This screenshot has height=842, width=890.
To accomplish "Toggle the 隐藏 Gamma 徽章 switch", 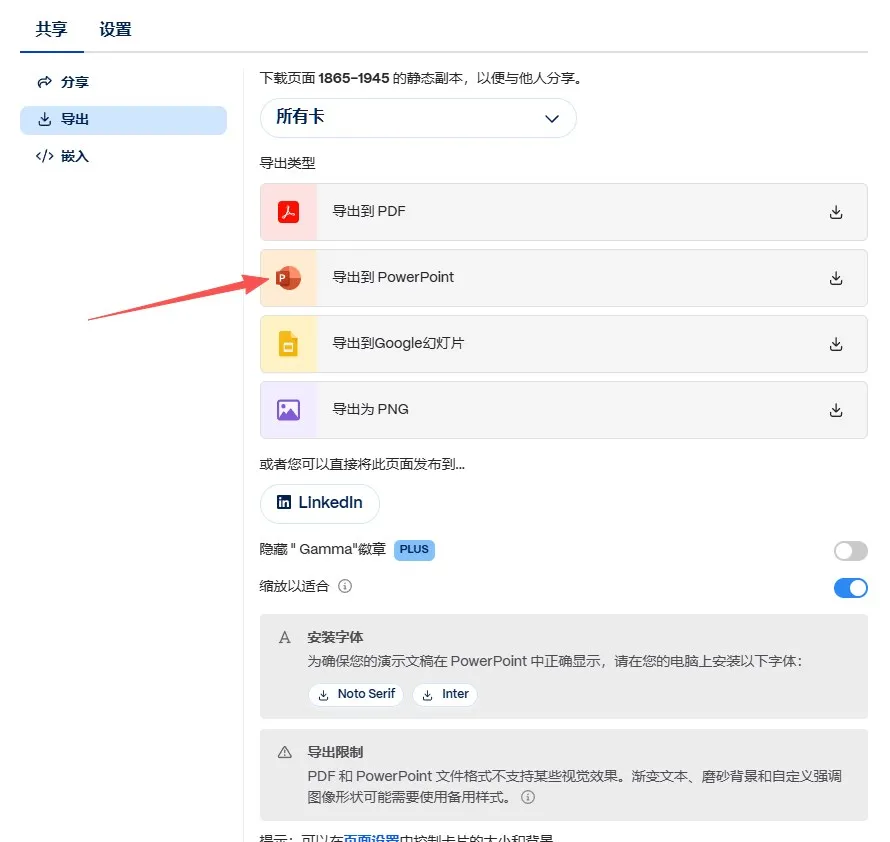I will pos(850,551).
